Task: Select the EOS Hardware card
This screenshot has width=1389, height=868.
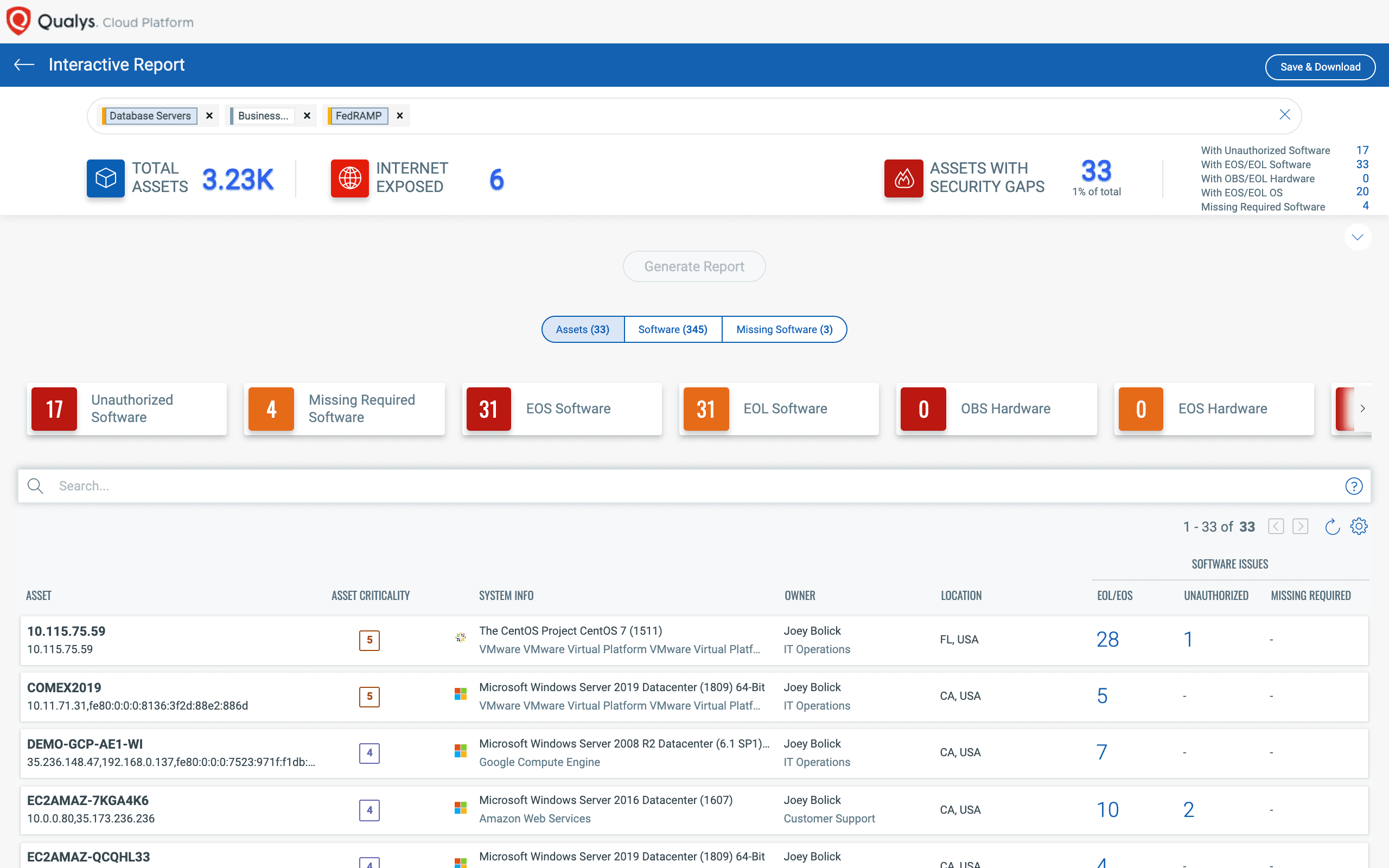Action: click(1214, 409)
